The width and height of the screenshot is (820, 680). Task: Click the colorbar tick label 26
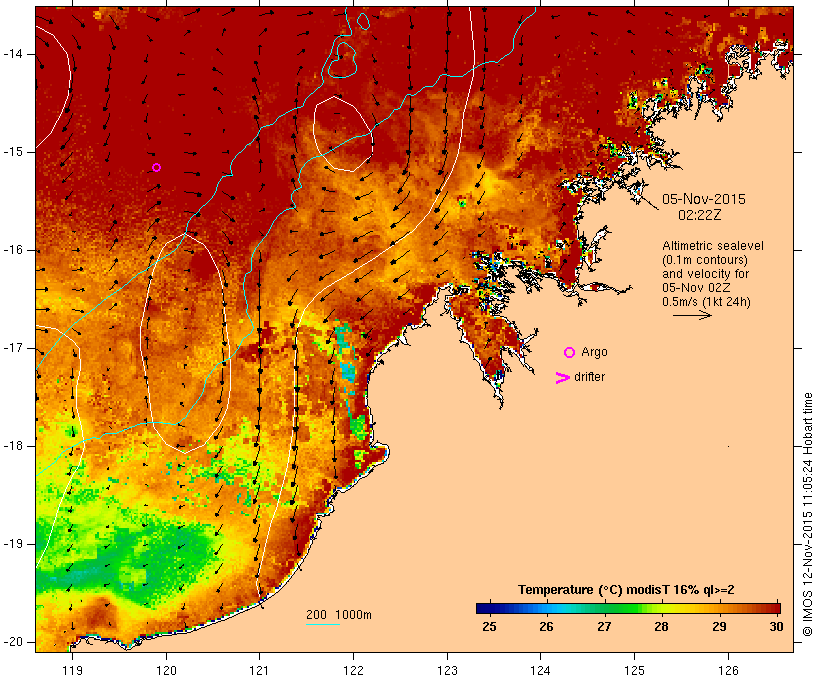click(546, 627)
